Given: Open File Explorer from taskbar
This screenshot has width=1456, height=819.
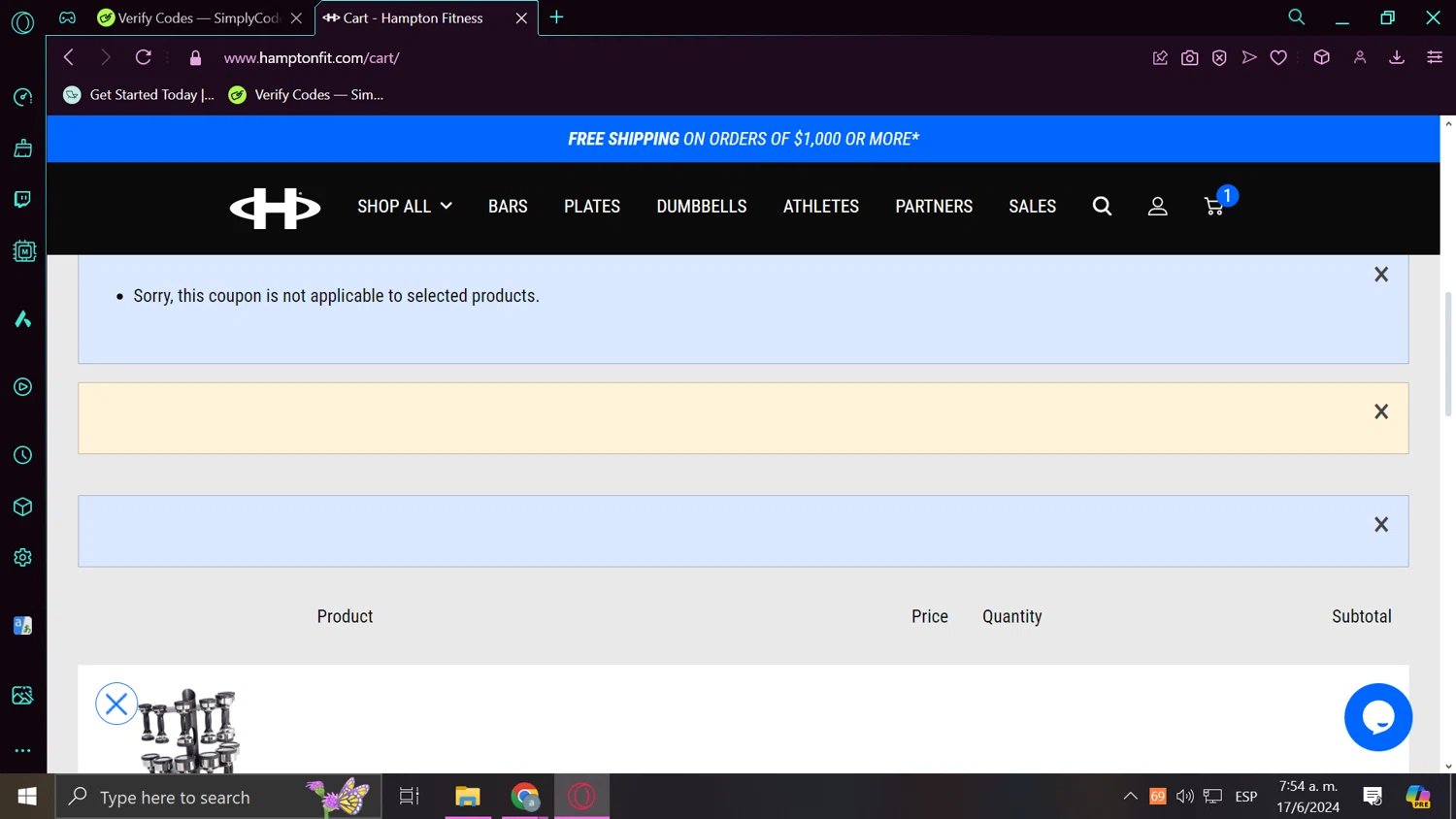Looking at the screenshot, I should 468,797.
